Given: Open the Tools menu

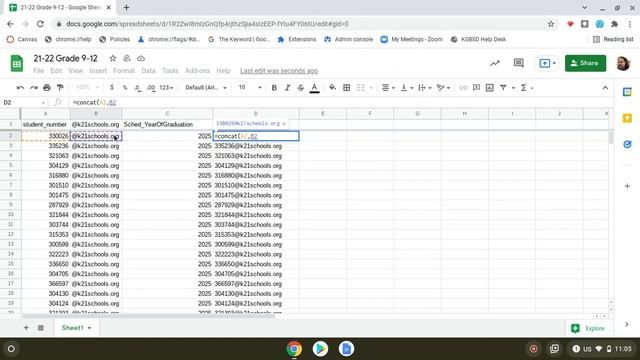Looking at the screenshot, I should pyautogui.click(x=170, y=71).
